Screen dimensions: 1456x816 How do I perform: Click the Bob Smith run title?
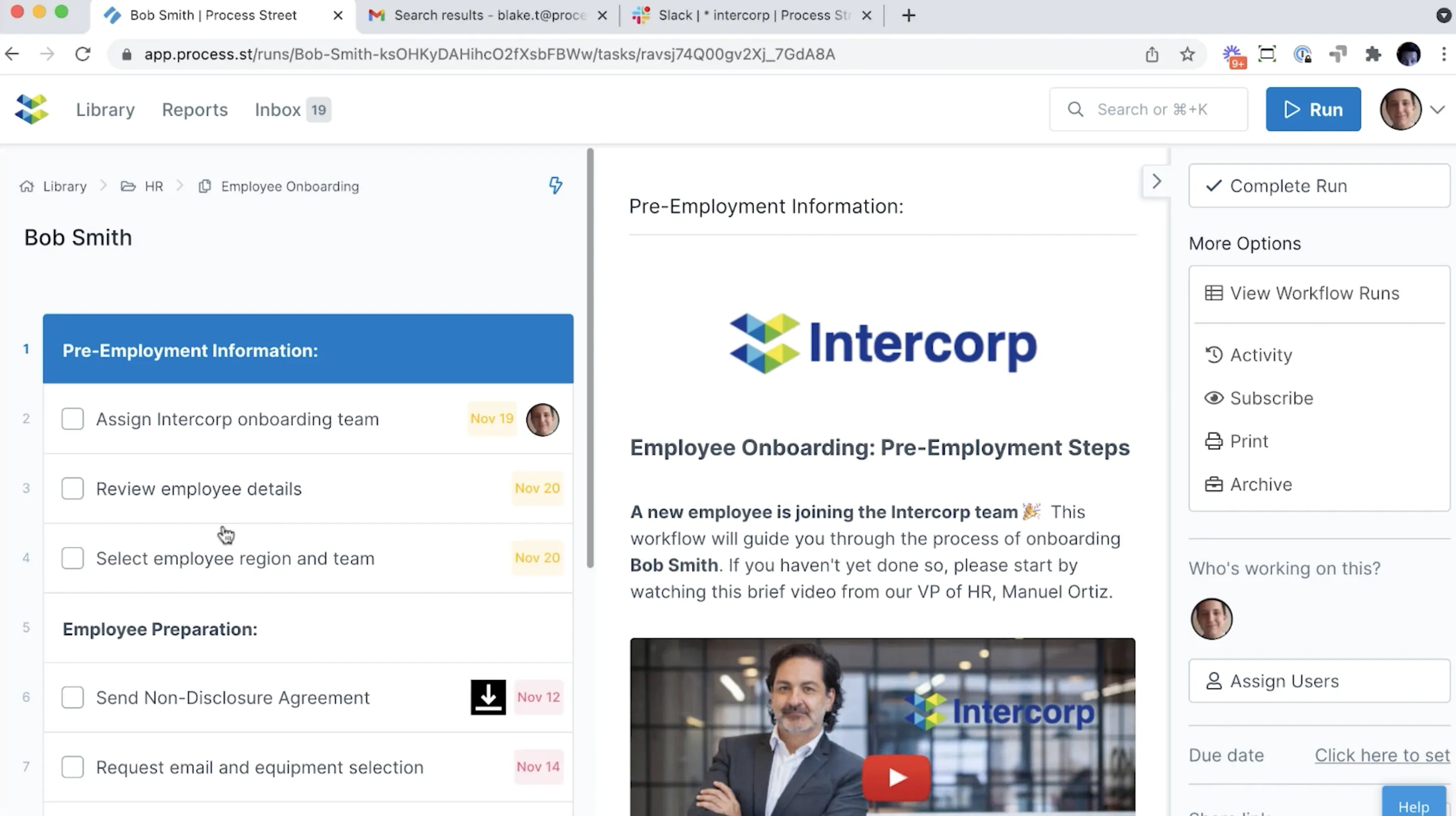point(78,237)
